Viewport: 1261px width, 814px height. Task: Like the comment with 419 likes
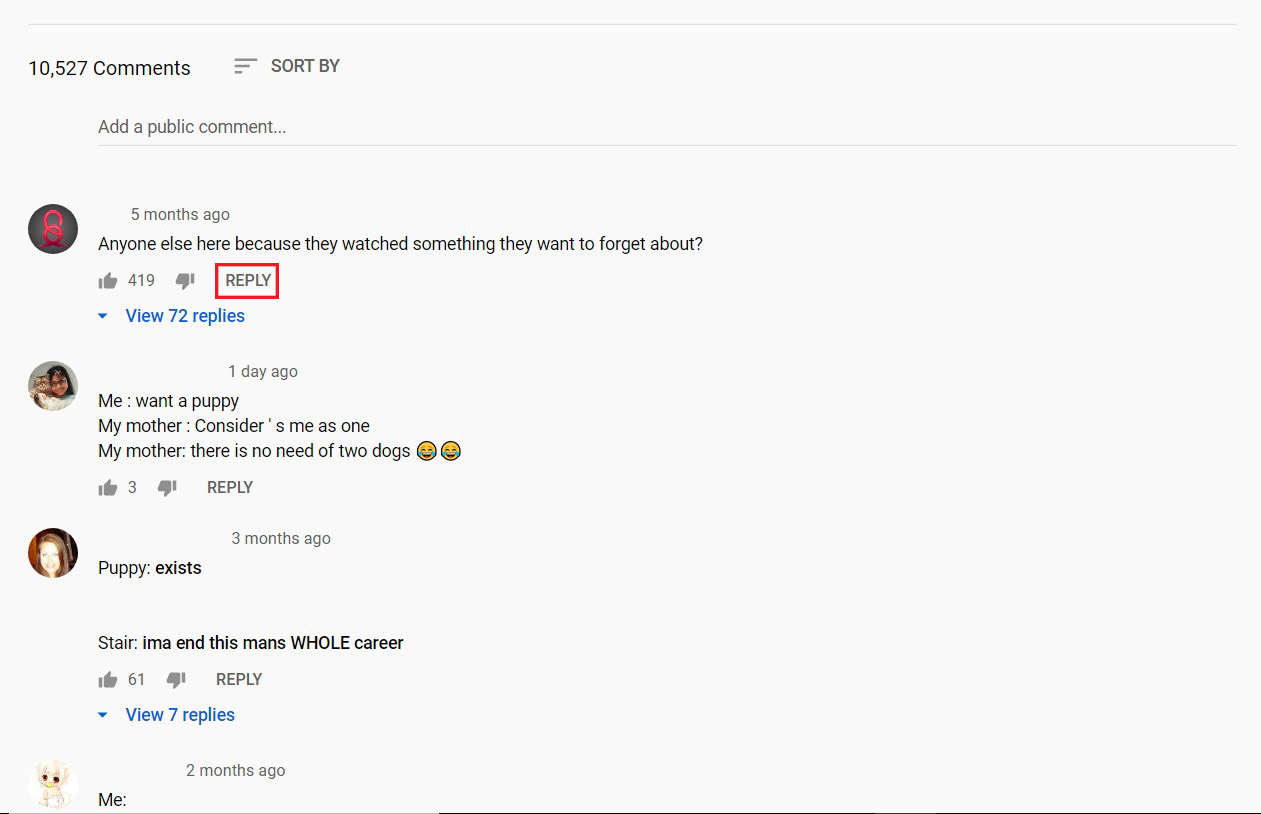(108, 281)
